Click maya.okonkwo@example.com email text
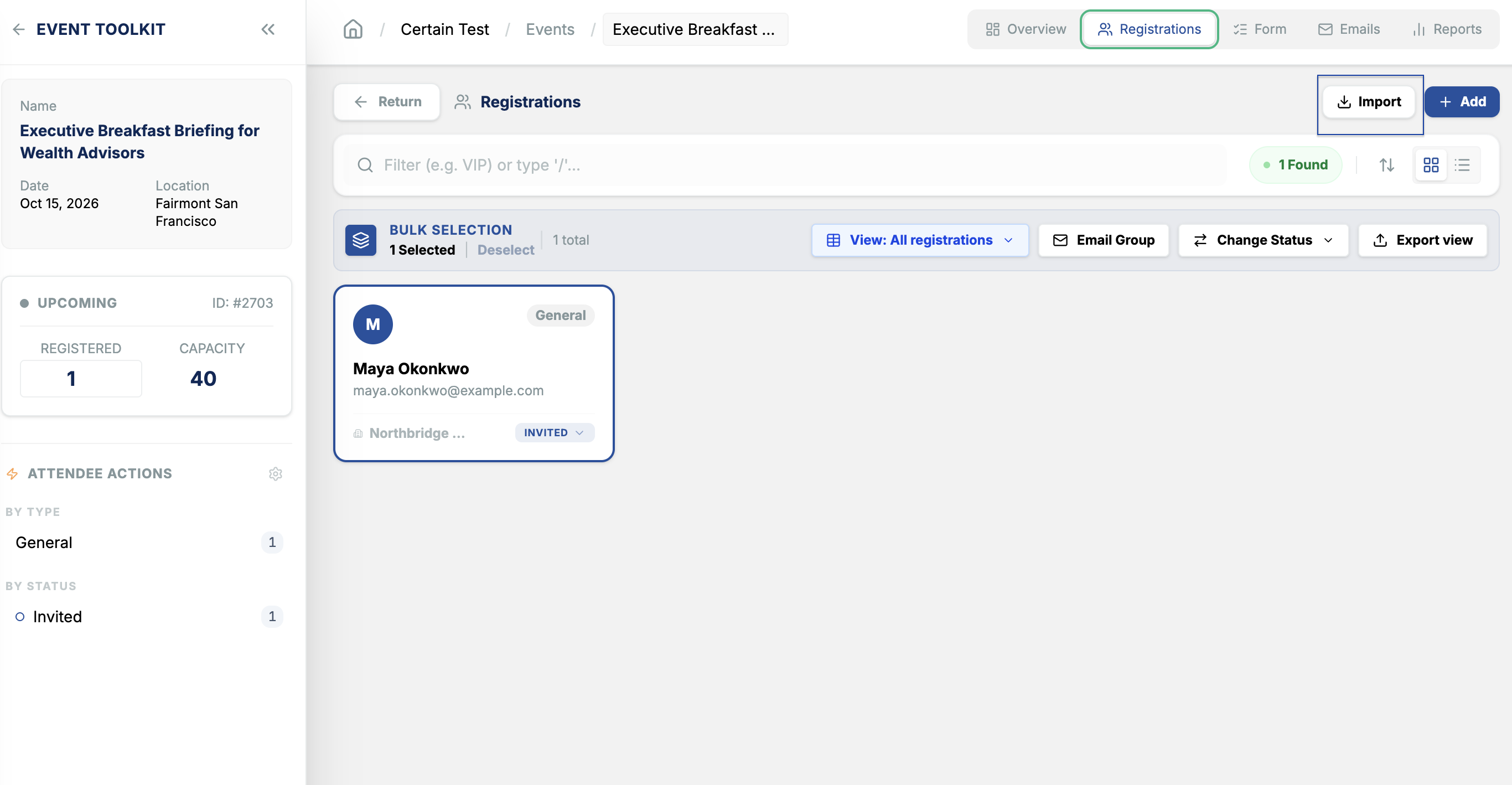Screen dimensions: 1512x785 pos(448,390)
